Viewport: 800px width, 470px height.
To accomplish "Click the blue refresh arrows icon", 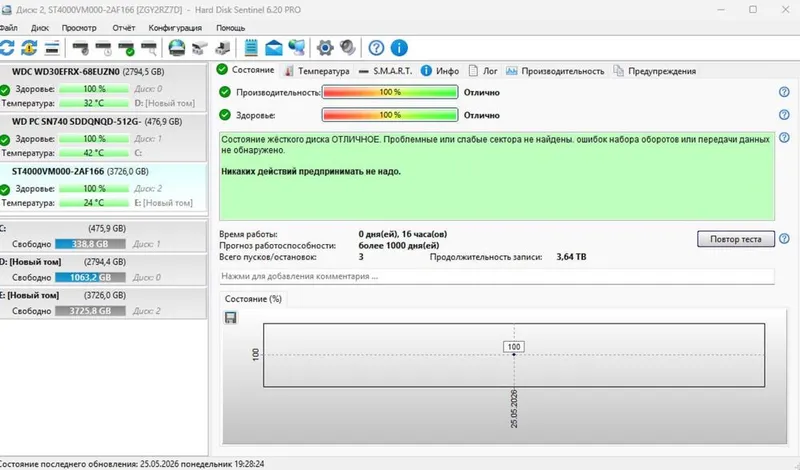I will click(x=7, y=48).
